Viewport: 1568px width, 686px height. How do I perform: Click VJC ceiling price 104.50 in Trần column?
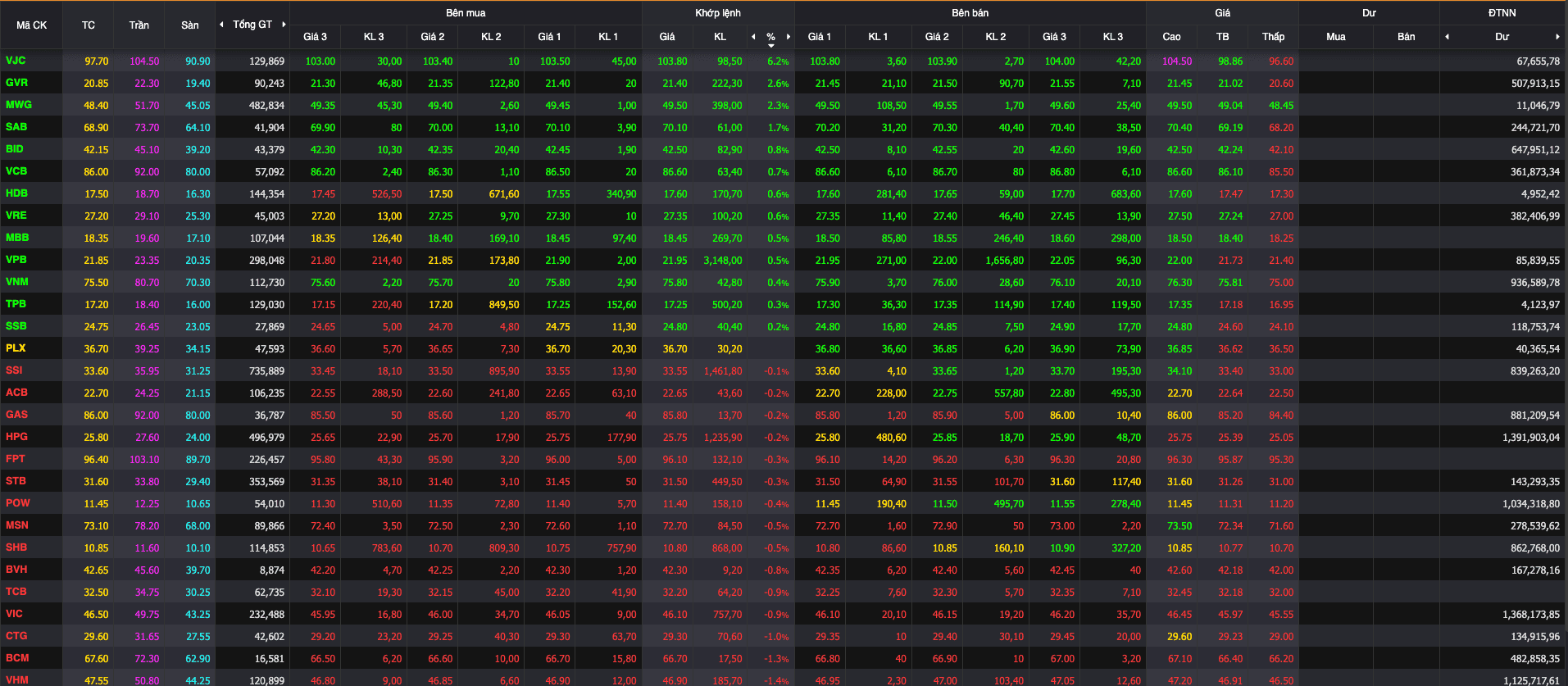144,61
